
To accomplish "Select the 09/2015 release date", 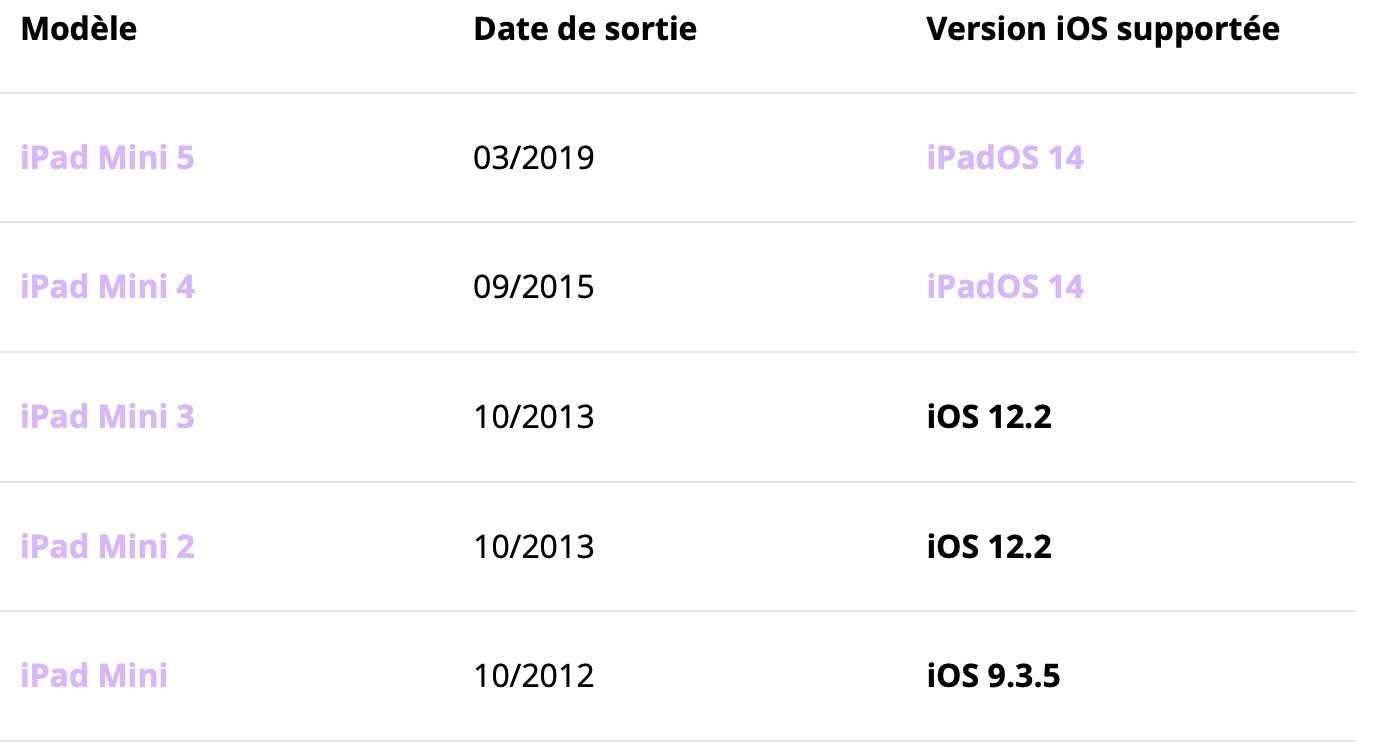I will click(533, 288).
